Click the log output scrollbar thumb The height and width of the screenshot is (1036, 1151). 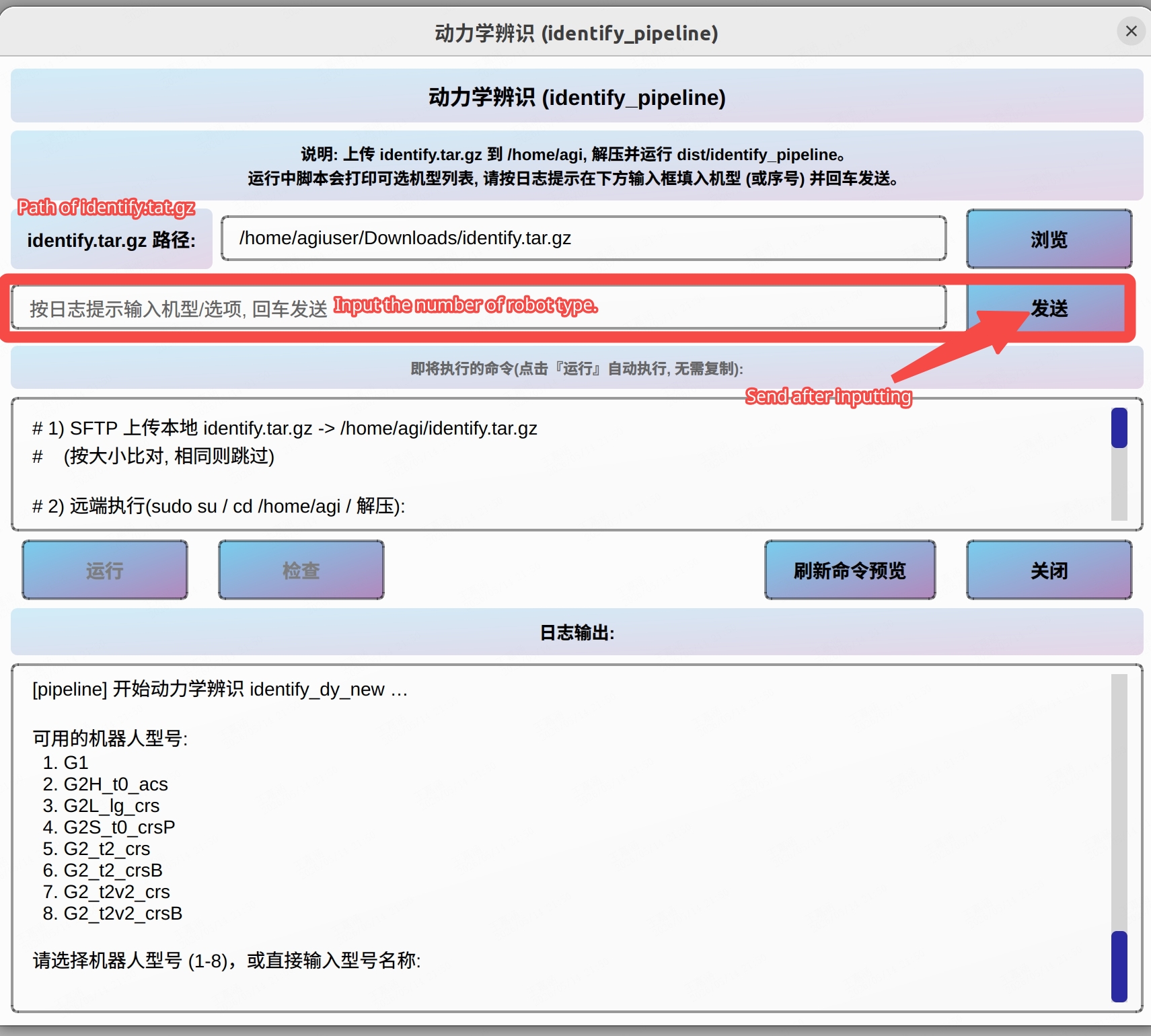point(1119,966)
